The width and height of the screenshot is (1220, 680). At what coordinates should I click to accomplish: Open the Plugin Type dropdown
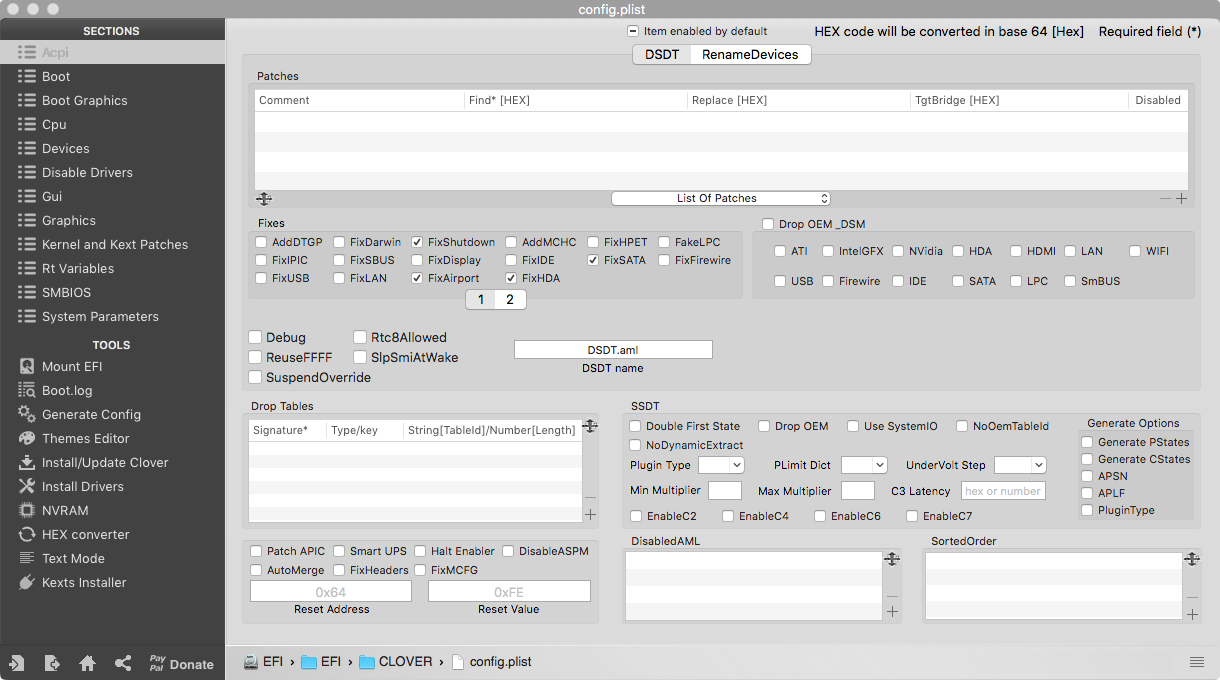click(721, 465)
